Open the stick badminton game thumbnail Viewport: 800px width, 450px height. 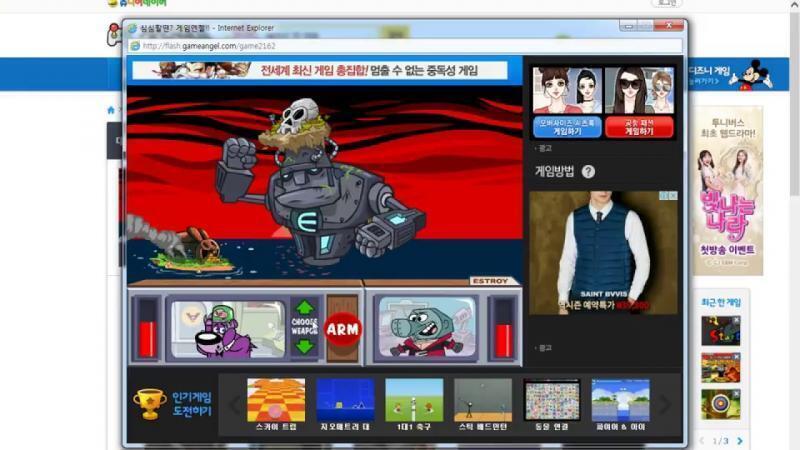(x=483, y=400)
